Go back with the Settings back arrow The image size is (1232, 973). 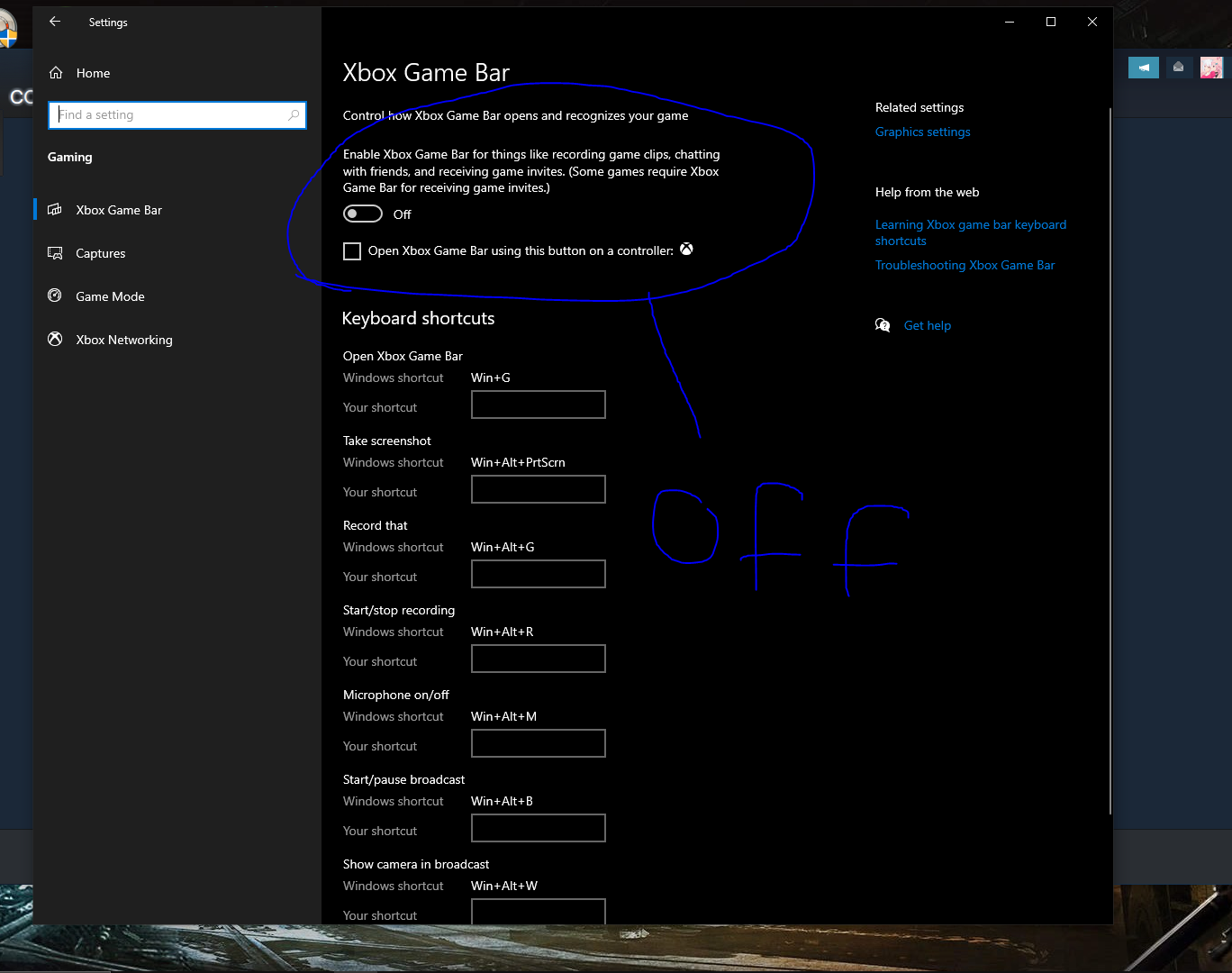55,22
